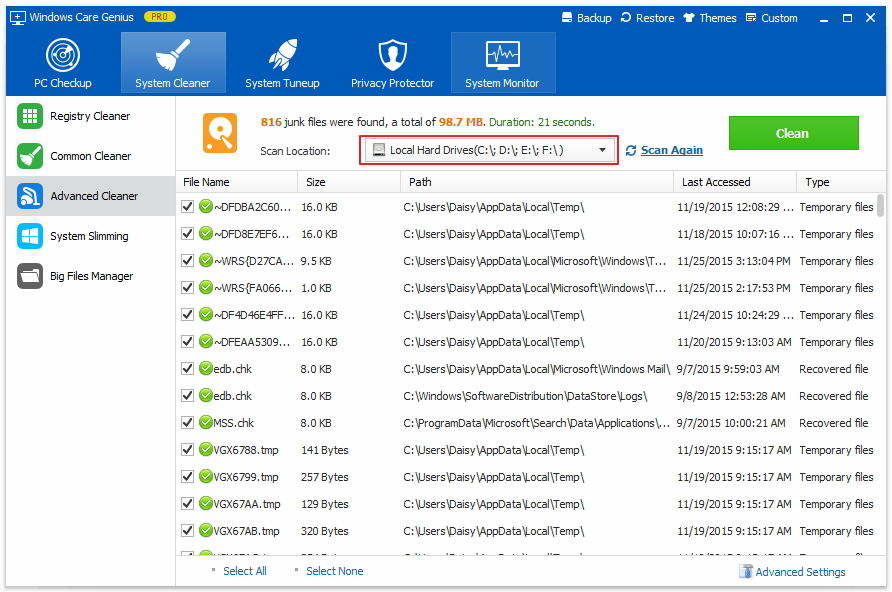Click the 320 Bytes size cell

pyautogui.click(x=324, y=531)
